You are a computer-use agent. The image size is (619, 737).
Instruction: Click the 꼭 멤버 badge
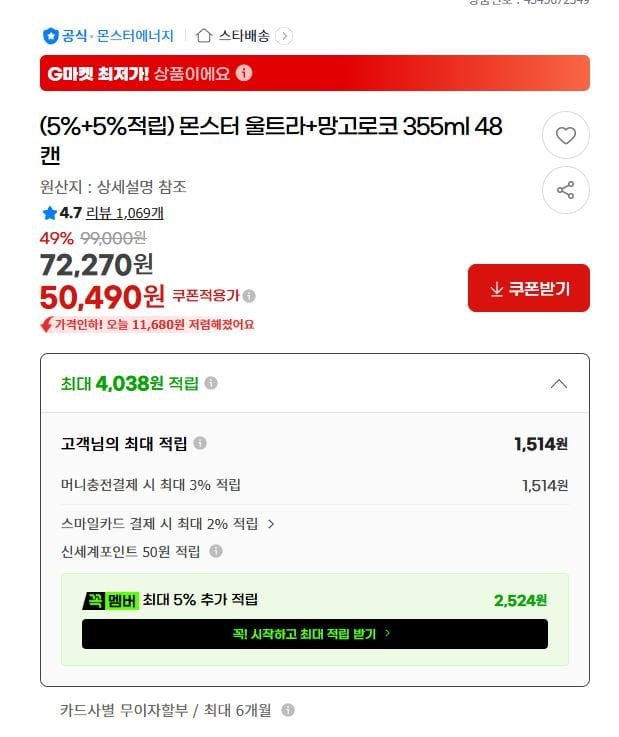110,600
